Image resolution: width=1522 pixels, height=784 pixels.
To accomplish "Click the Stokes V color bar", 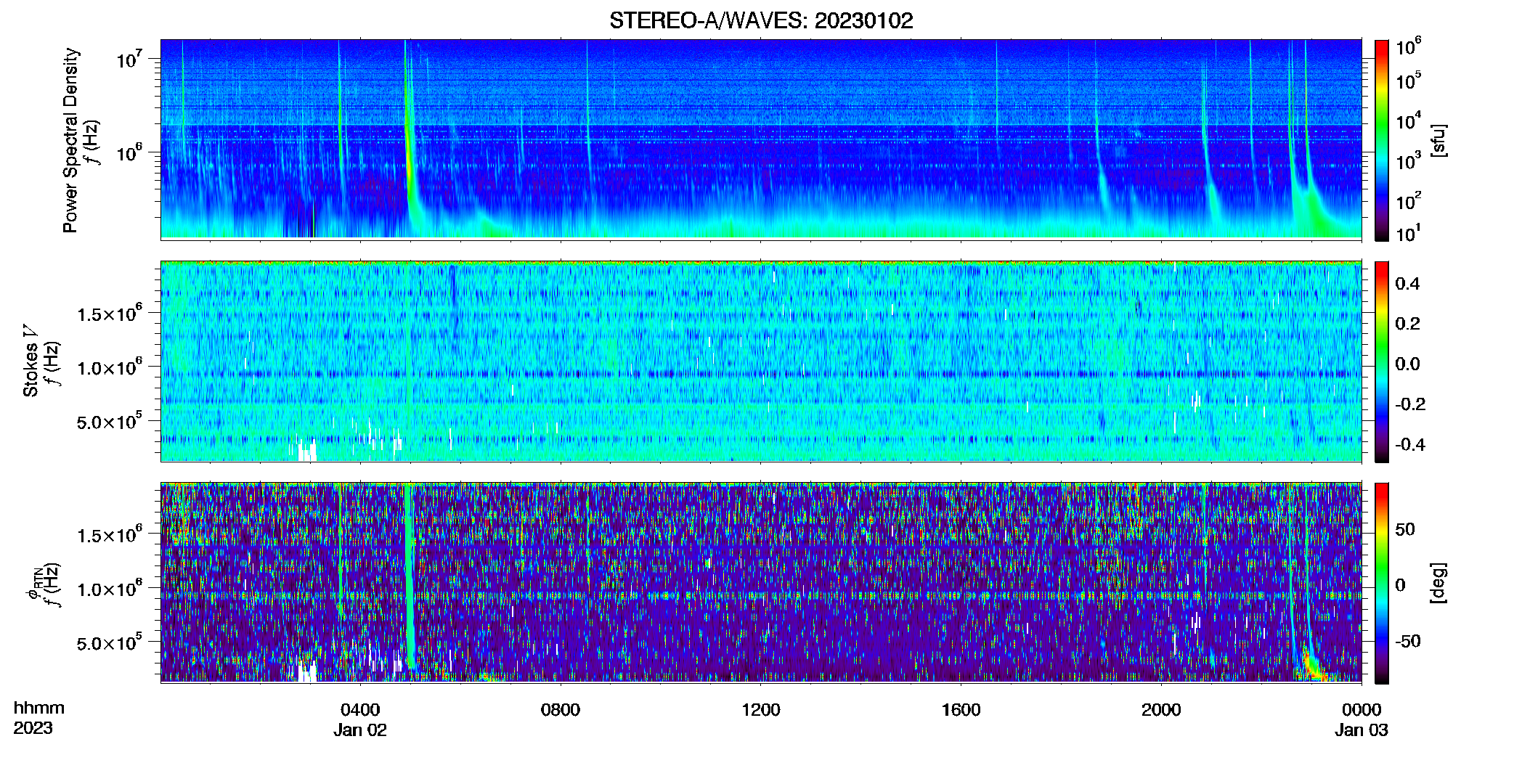I will 1381,362.
